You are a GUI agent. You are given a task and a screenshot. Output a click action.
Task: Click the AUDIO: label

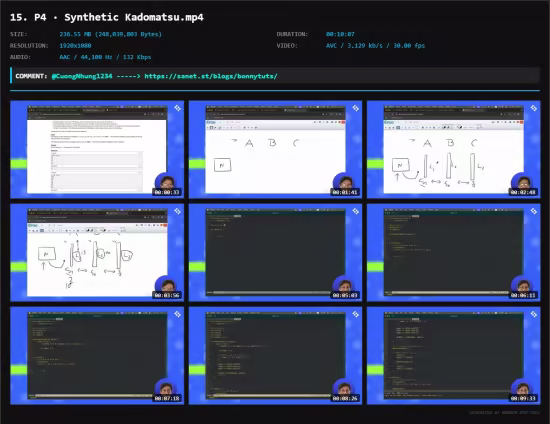click(20, 57)
